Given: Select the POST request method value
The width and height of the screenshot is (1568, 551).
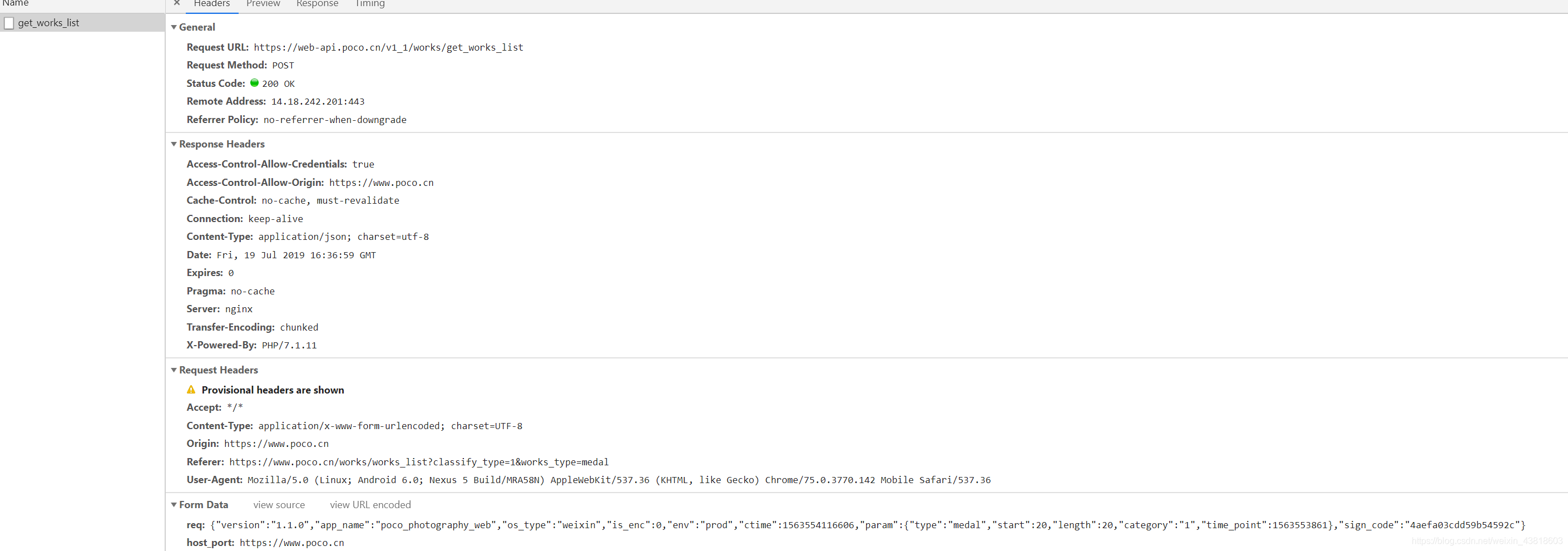Looking at the screenshot, I should tap(283, 65).
